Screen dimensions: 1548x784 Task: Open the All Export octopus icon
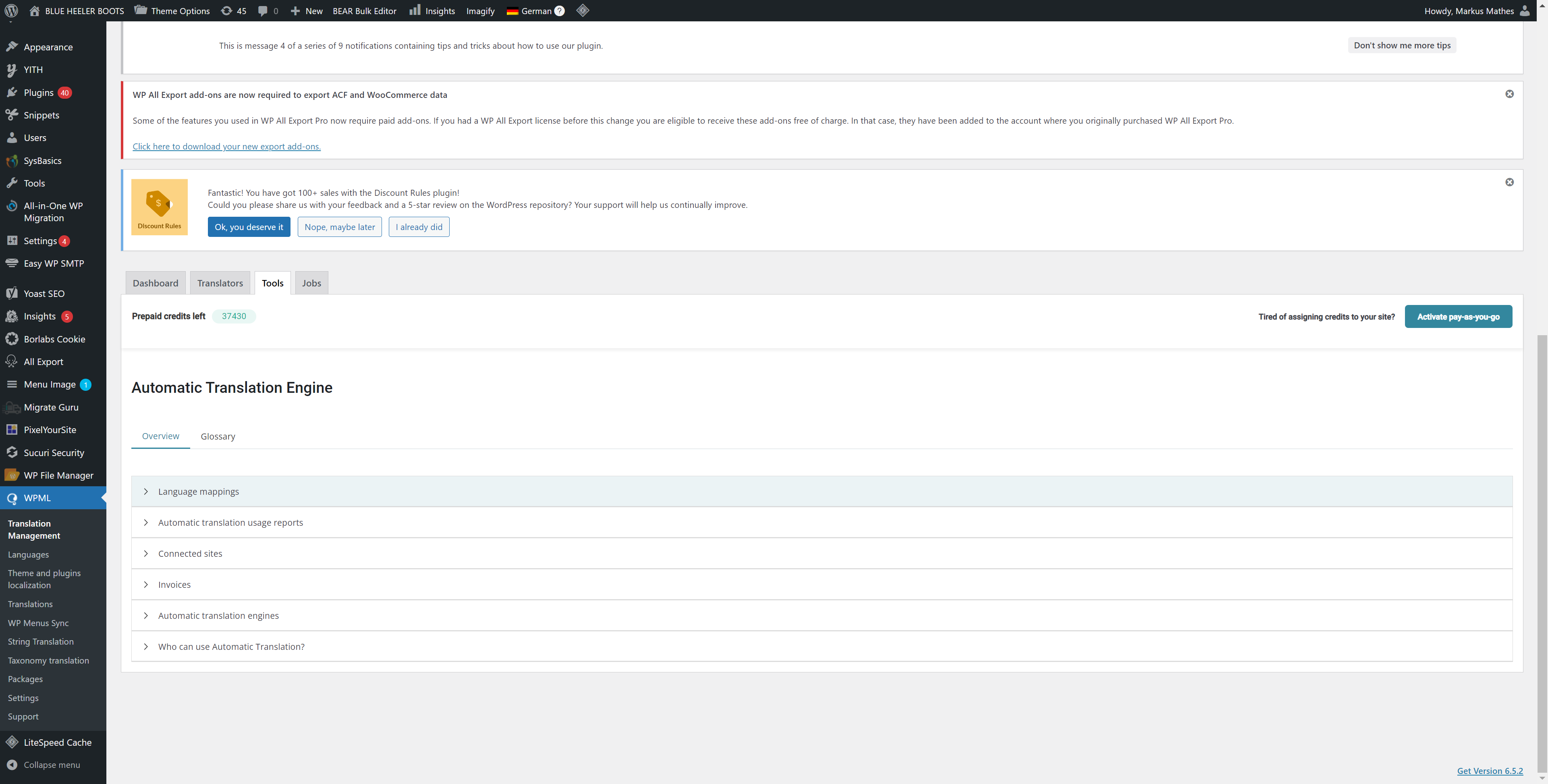tap(12, 362)
